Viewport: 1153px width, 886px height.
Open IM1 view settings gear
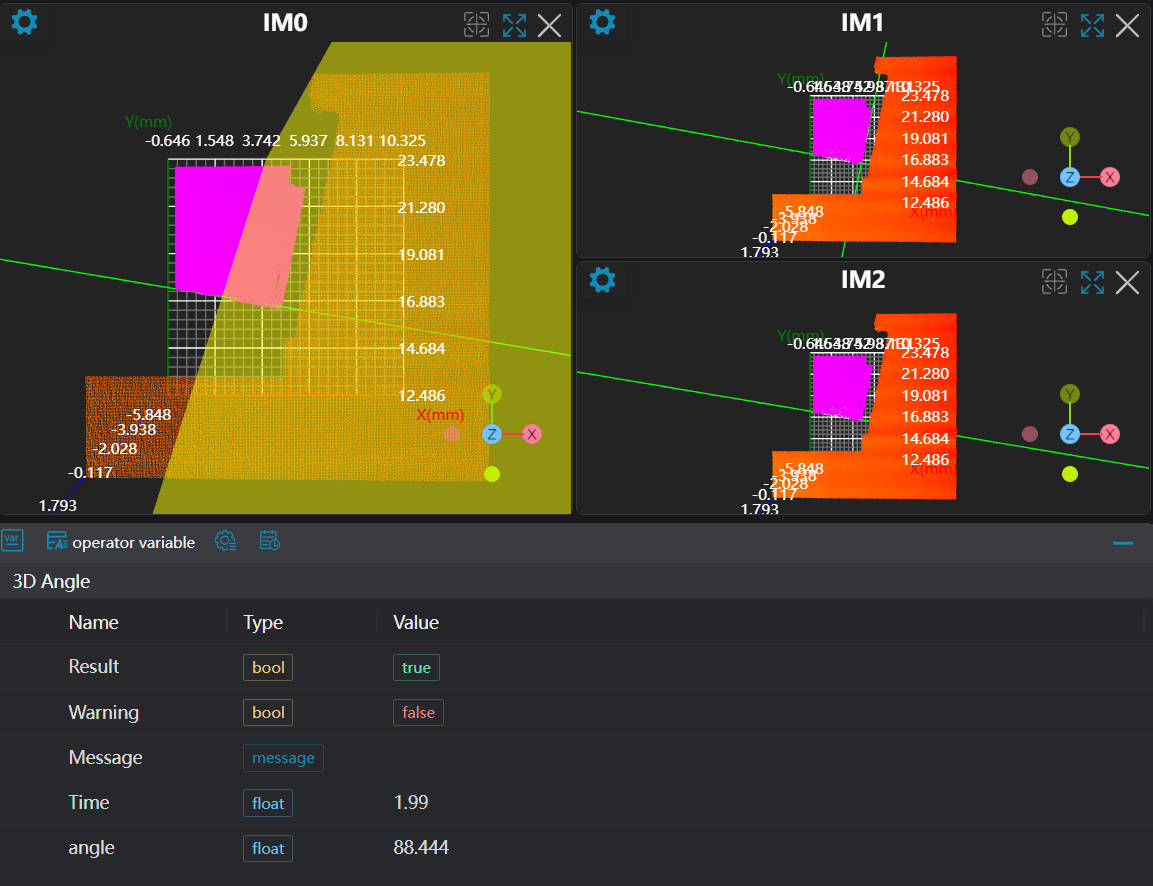(x=601, y=22)
